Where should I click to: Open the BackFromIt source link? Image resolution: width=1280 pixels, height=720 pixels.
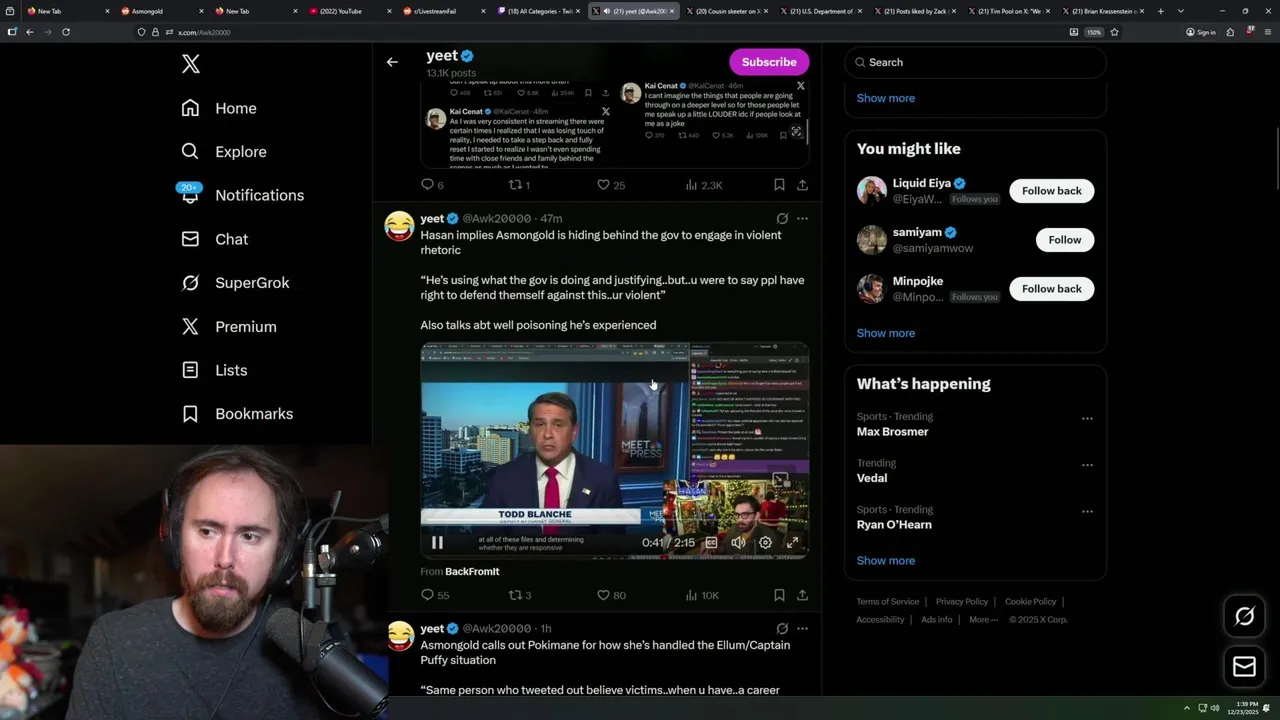[x=472, y=571]
